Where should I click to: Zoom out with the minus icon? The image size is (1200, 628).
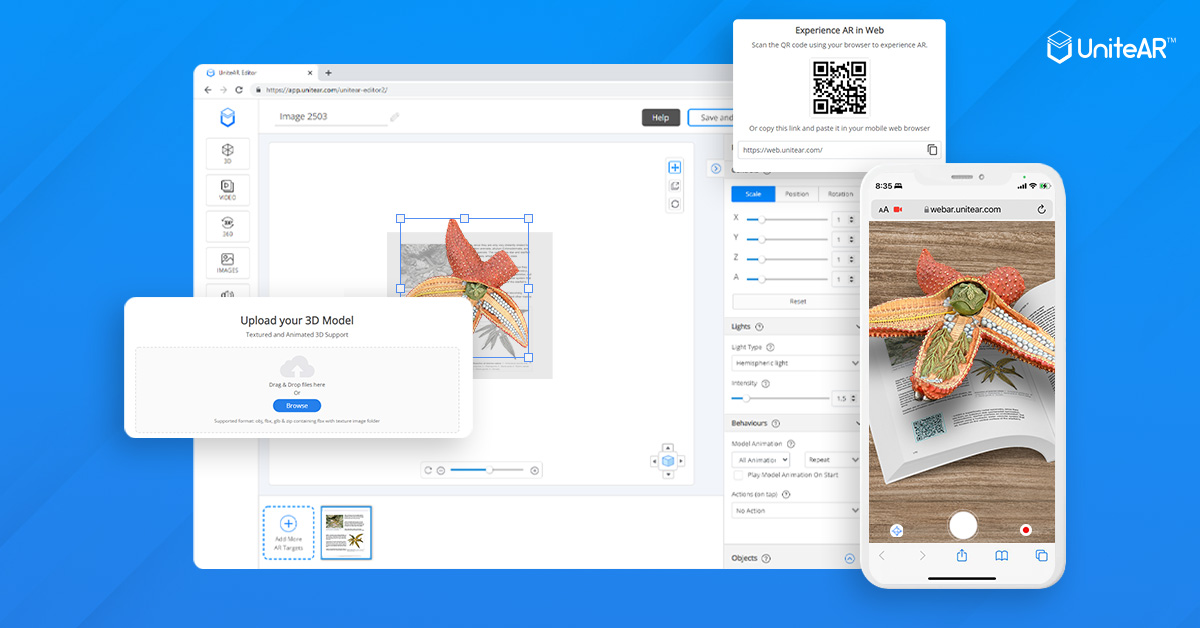pyautogui.click(x=441, y=470)
